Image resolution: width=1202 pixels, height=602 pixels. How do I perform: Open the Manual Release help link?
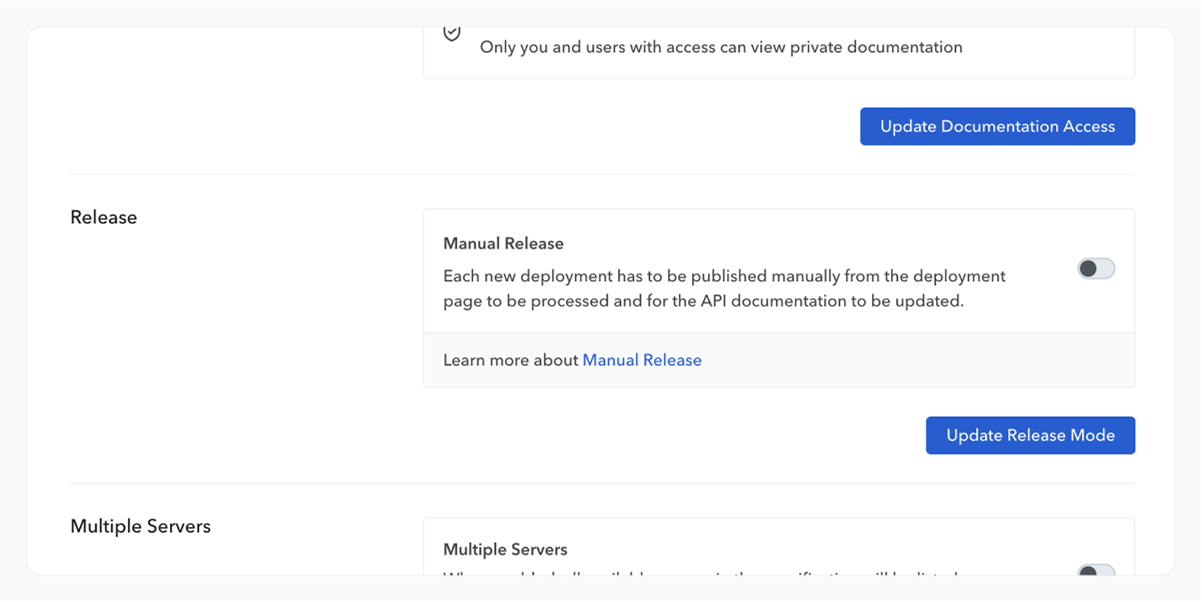tap(642, 360)
